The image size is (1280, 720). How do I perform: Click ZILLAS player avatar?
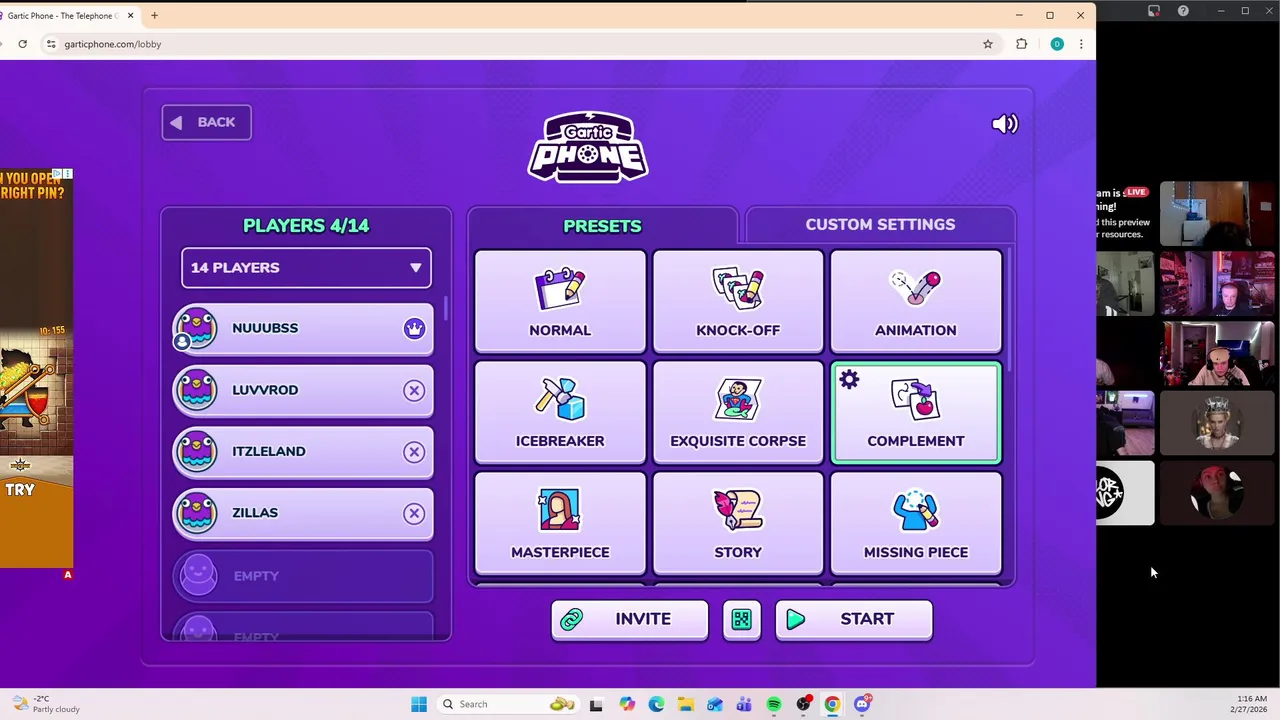[x=196, y=513]
